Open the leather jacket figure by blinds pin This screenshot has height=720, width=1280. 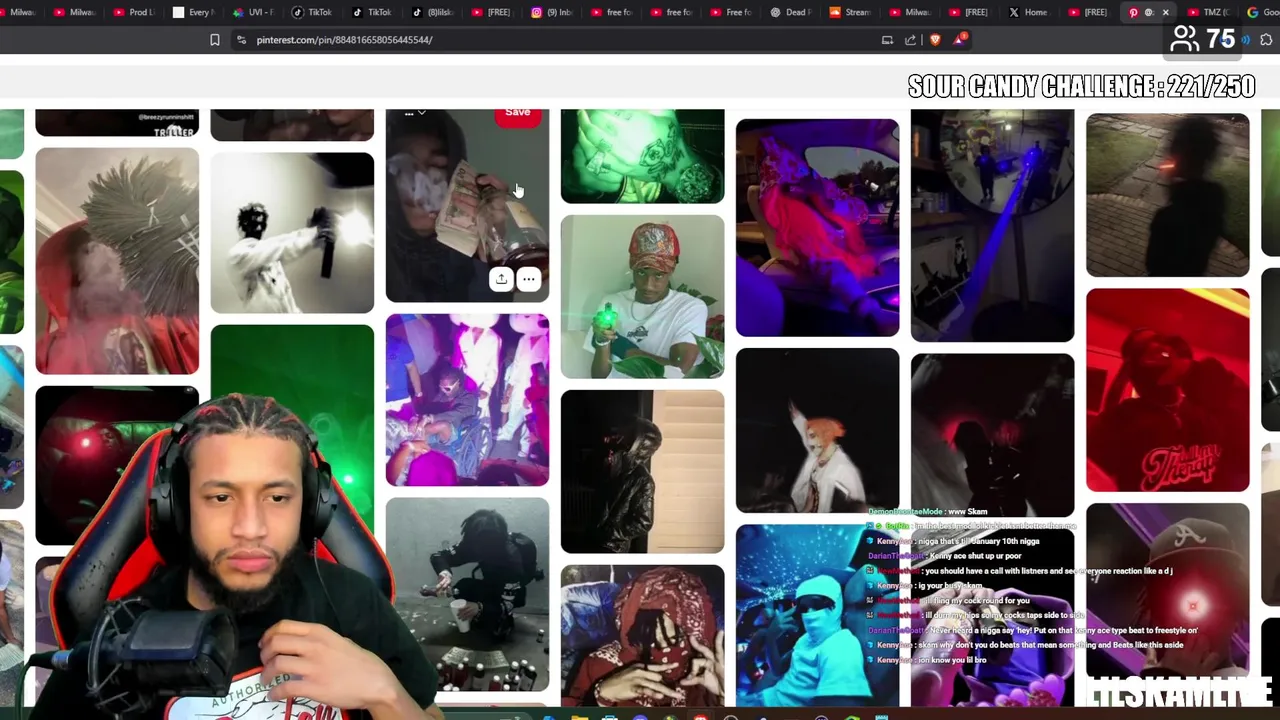coord(642,472)
